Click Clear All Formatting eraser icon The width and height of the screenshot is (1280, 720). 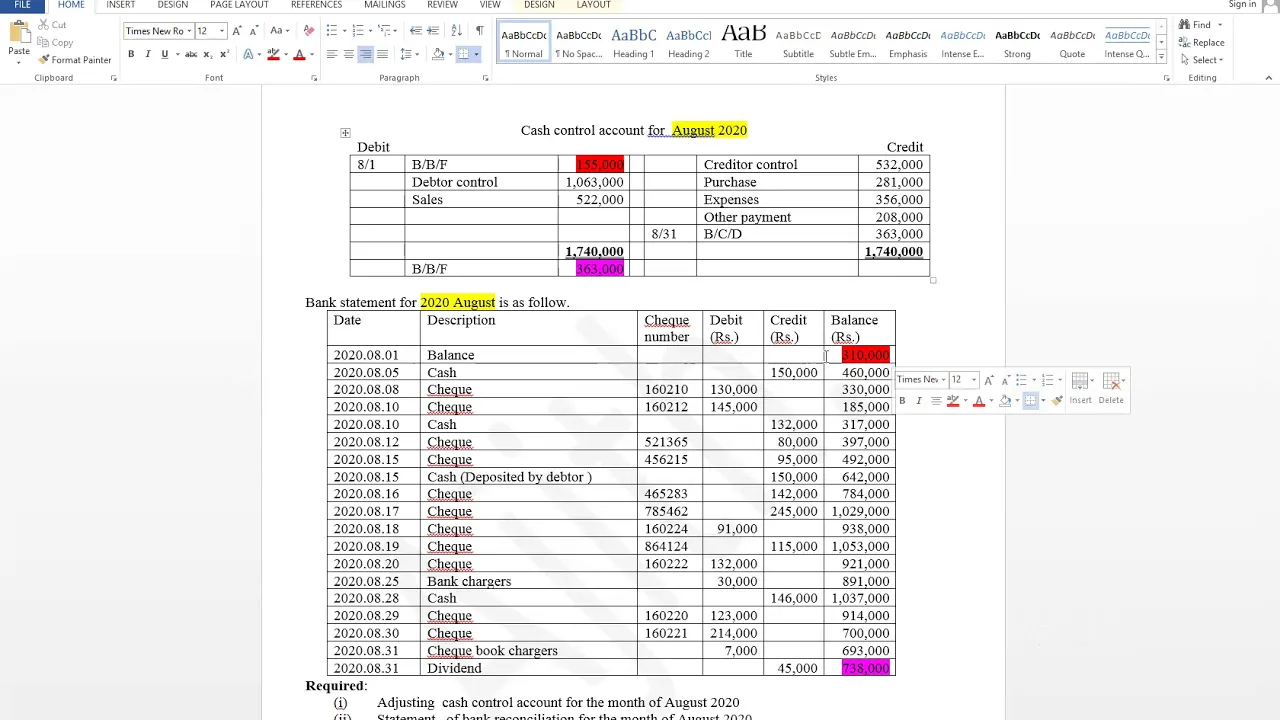pos(308,31)
